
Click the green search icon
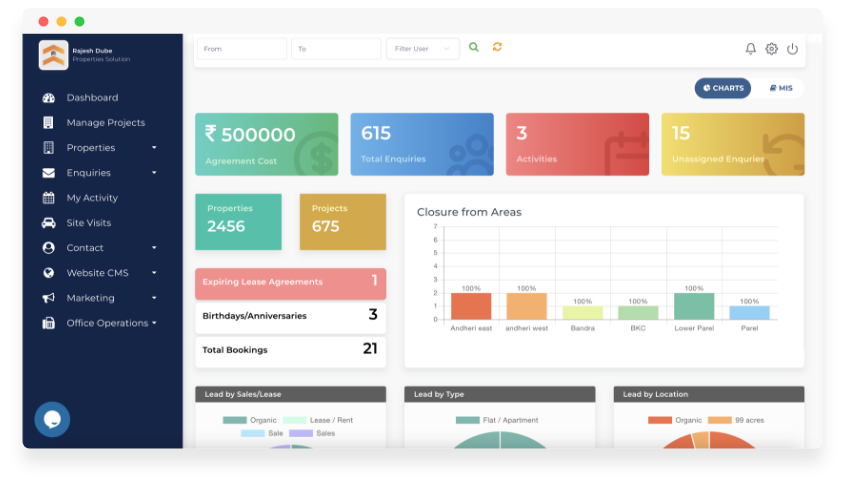[474, 47]
